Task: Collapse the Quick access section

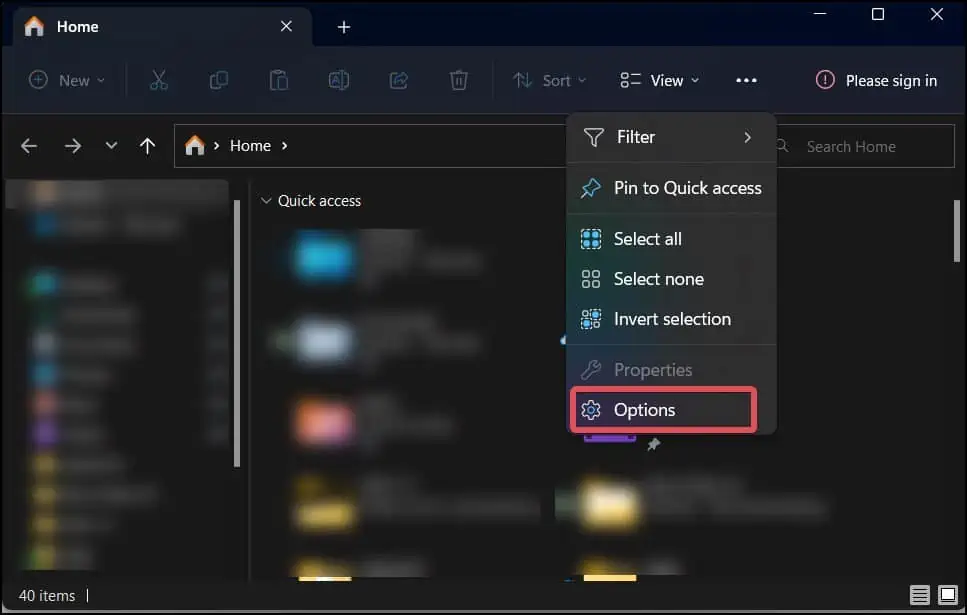Action: click(x=266, y=200)
